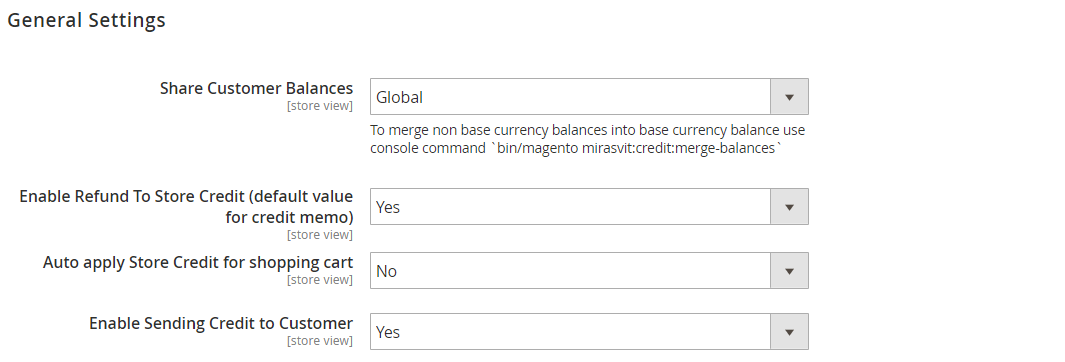Screen dimensions: 1065x362
Task: Open the select box showing Global
Action: pos(589,97)
